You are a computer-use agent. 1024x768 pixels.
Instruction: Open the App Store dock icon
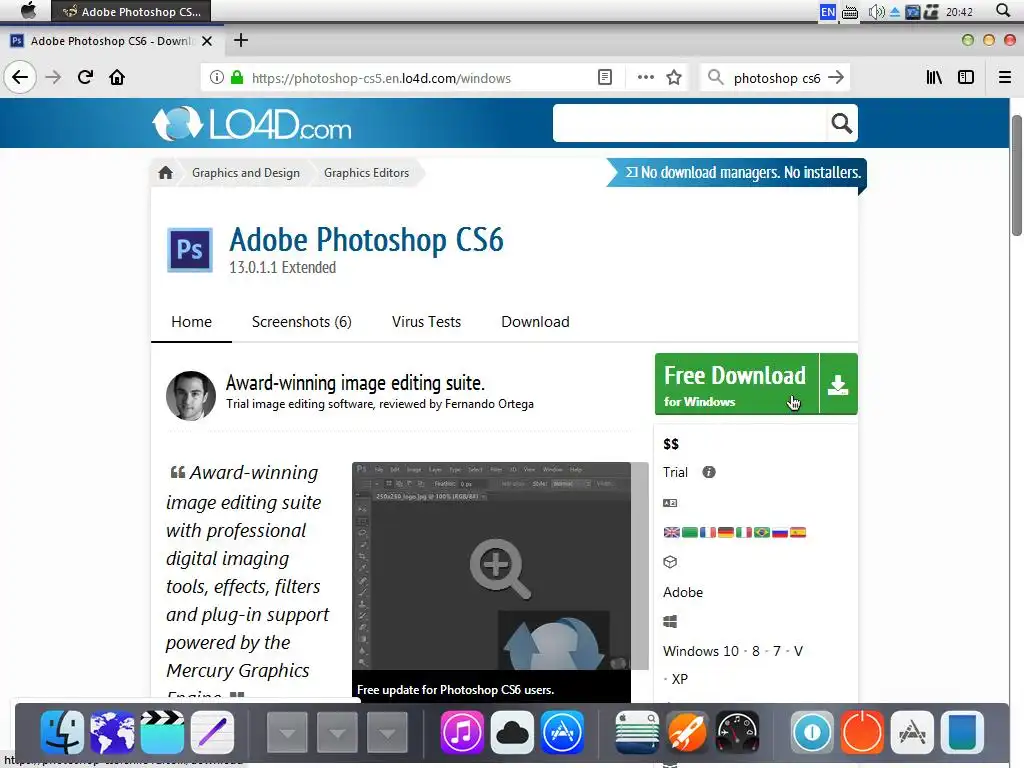(x=562, y=732)
